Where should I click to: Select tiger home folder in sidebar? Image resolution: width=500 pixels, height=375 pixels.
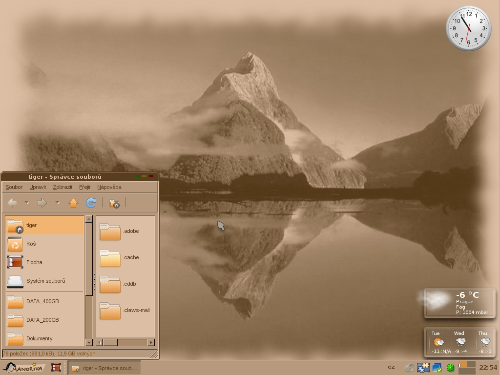[x=45, y=225]
